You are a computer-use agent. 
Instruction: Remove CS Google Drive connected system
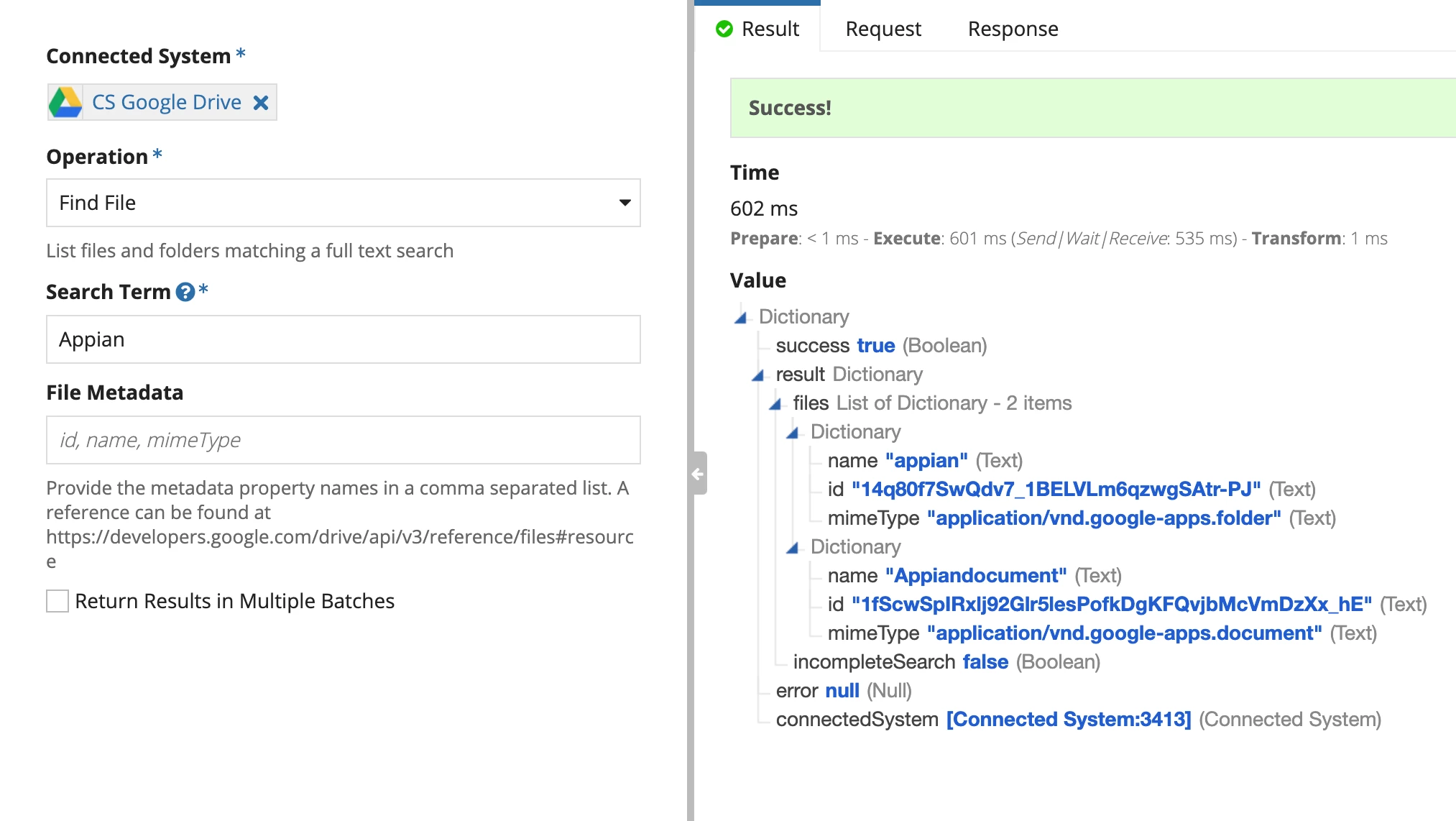[x=261, y=103]
